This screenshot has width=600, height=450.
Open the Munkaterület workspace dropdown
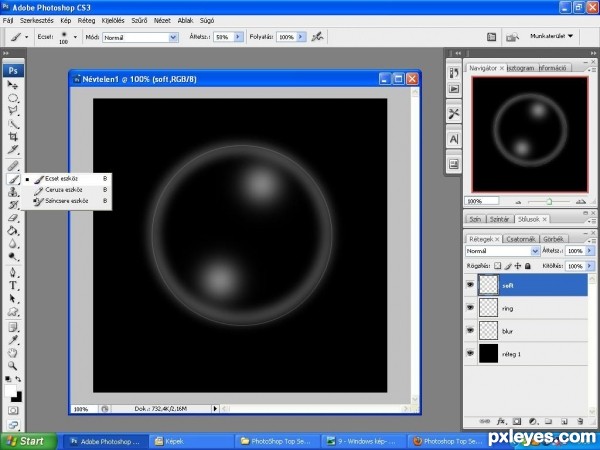point(551,36)
